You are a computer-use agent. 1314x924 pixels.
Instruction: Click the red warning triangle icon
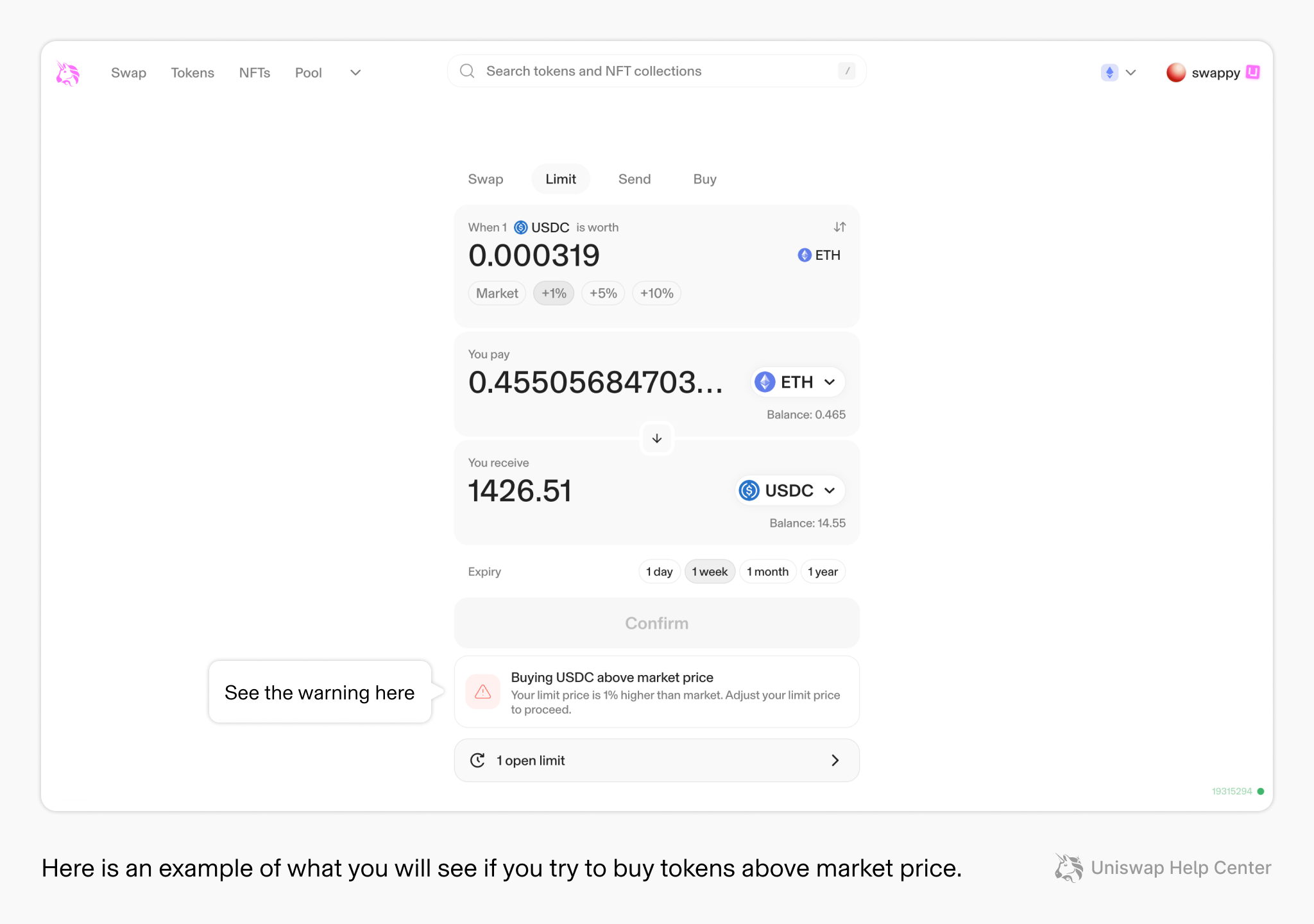coord(482,692)
